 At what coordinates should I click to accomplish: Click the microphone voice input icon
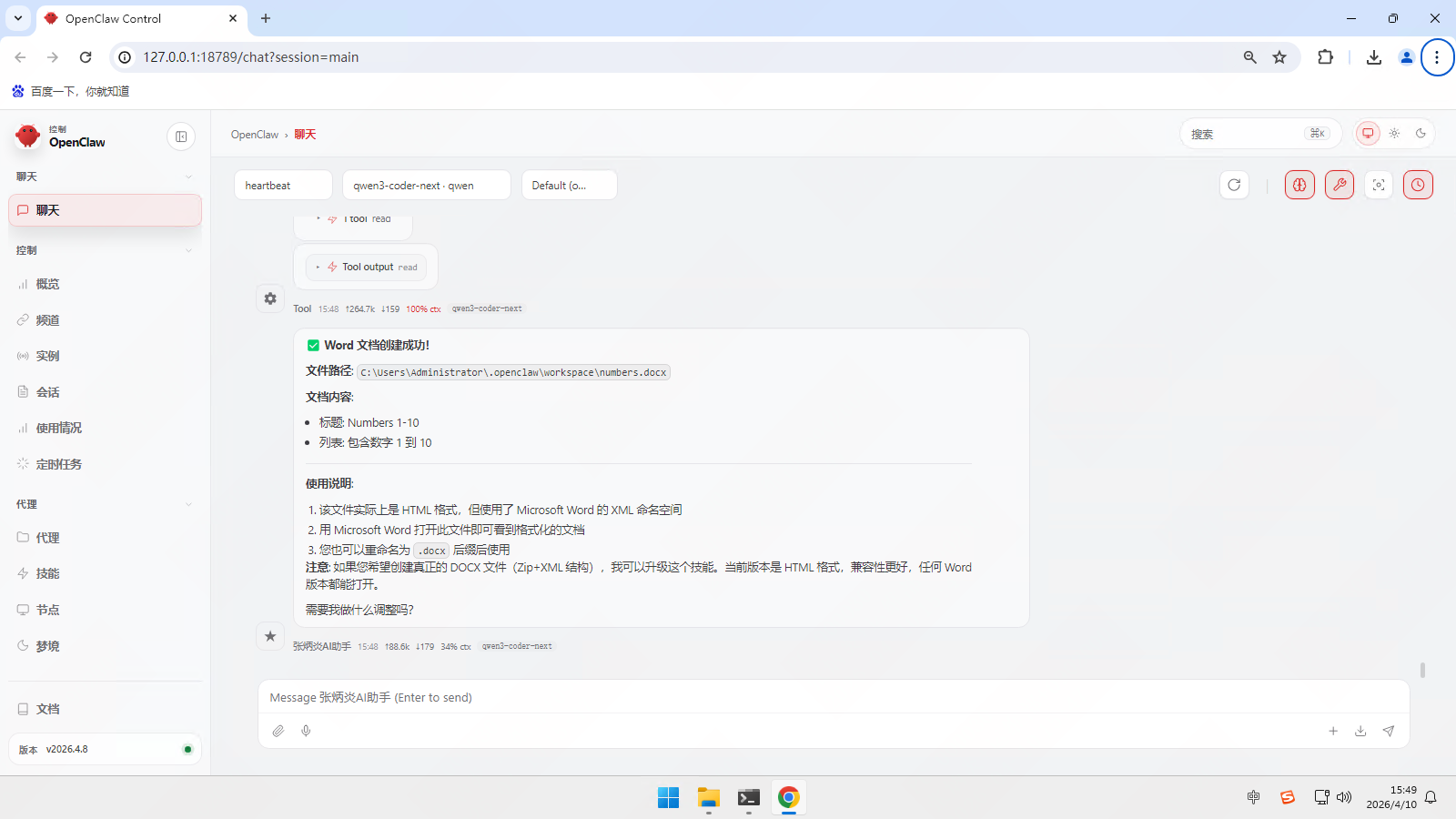coord(306,731)
